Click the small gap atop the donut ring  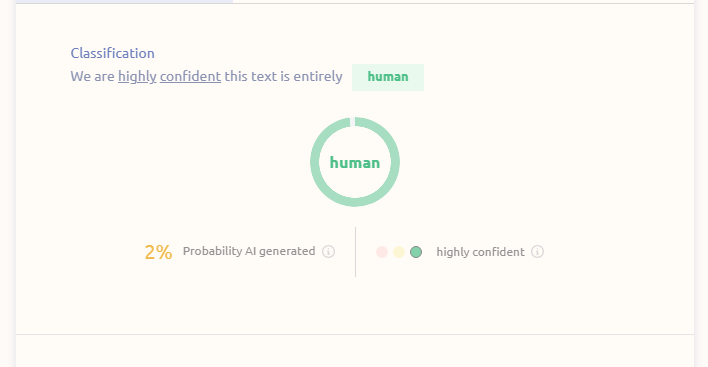click(353, 121)
